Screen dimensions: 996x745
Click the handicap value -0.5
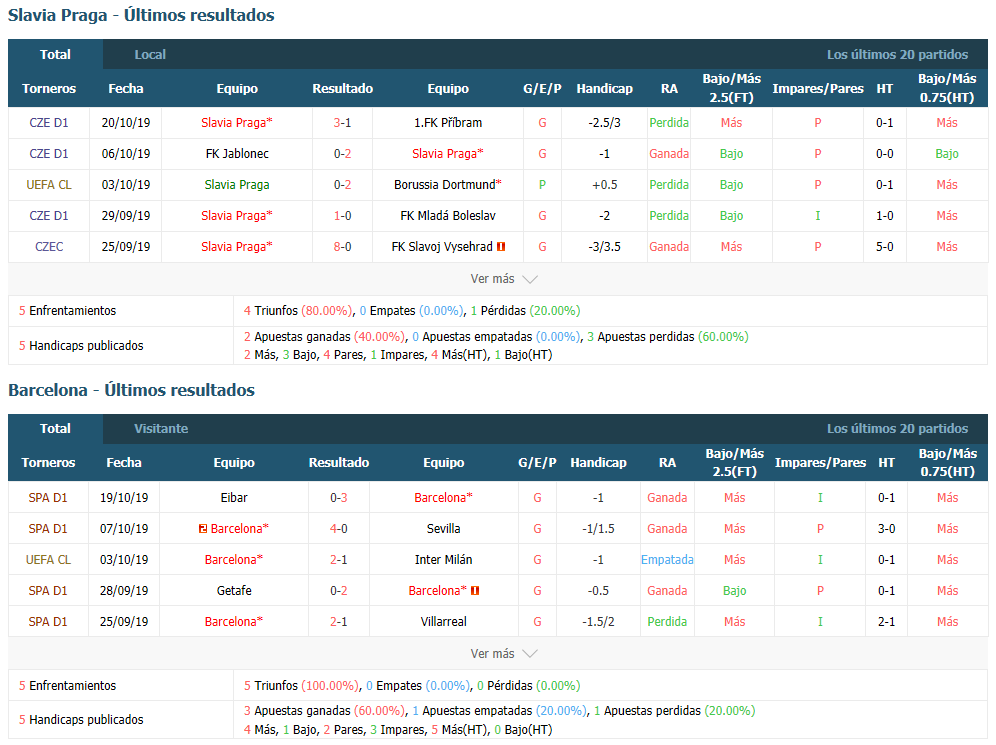[x=598, y=591]
